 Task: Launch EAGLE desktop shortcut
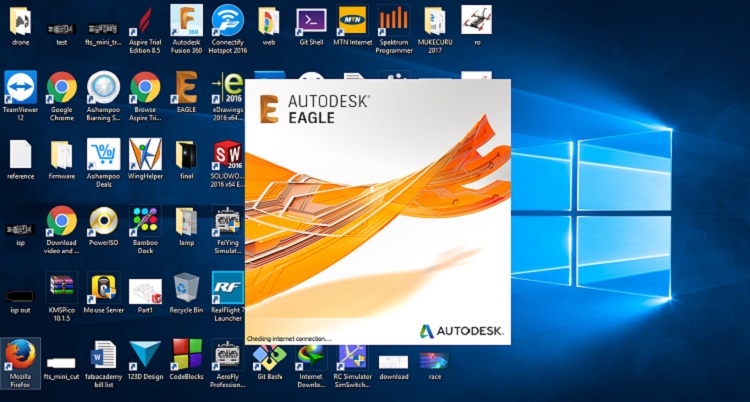[187, 87]
